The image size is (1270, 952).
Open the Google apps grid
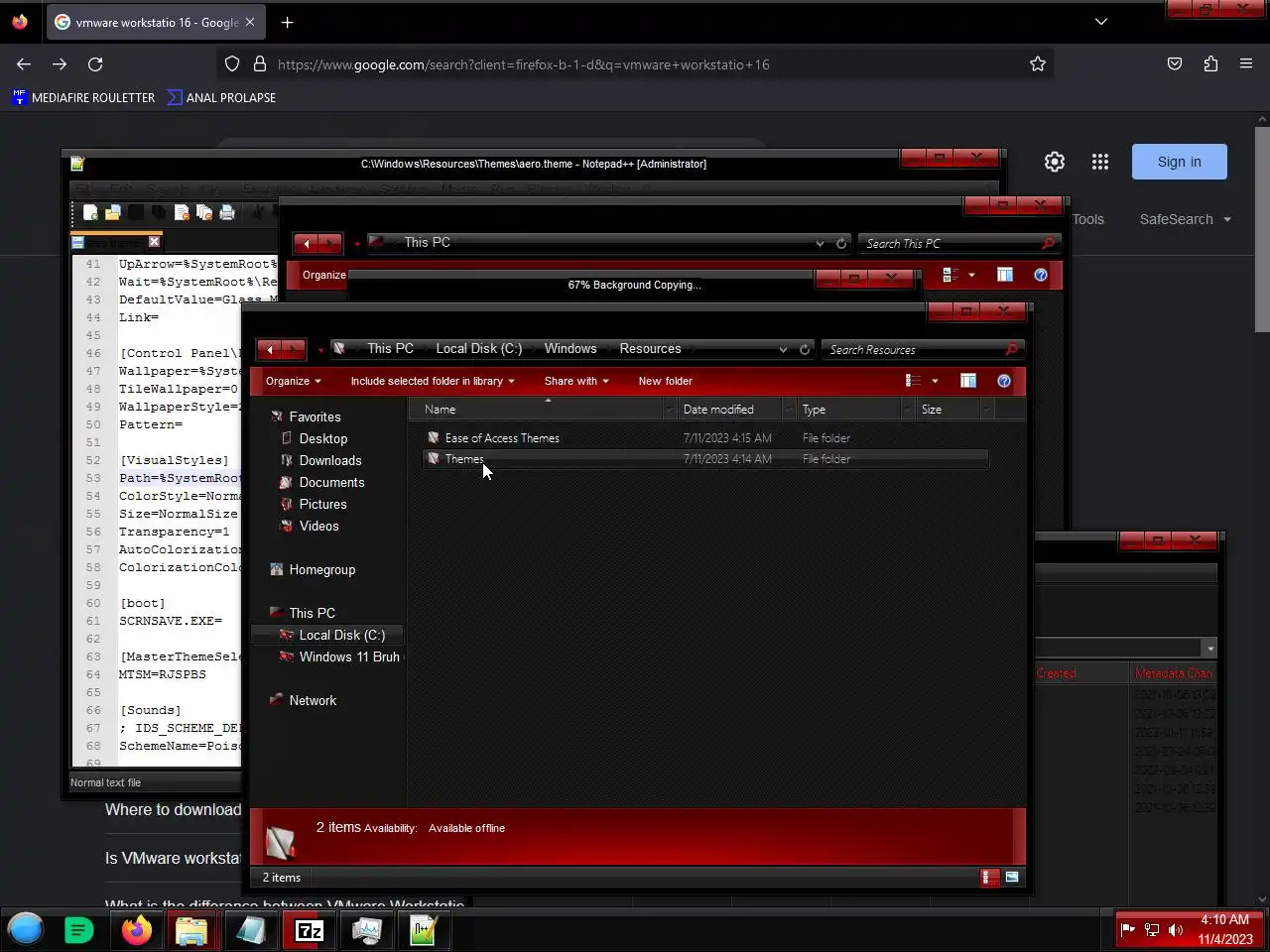[1100, 162]
